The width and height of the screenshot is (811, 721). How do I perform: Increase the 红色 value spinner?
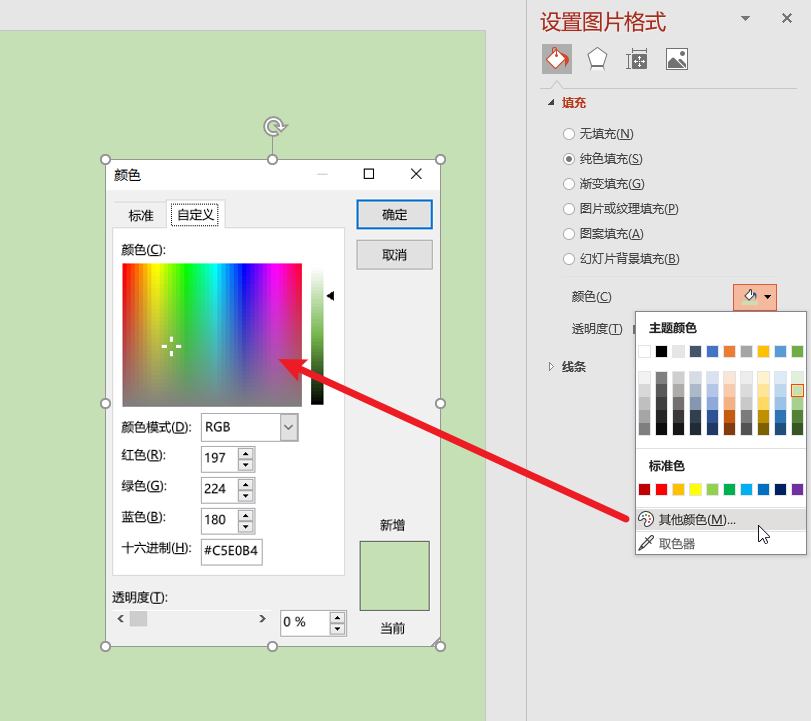246,454
